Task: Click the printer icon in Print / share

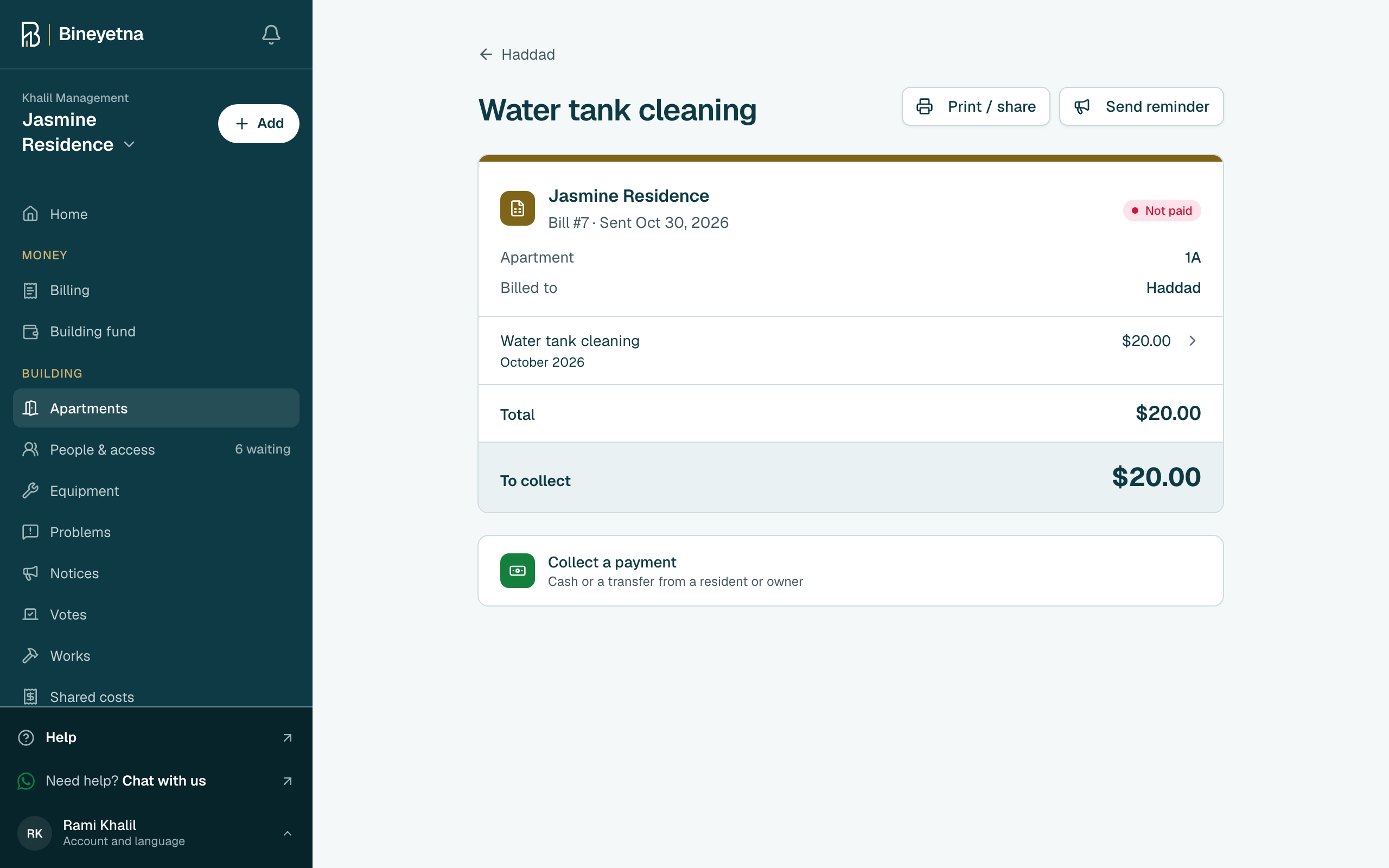Action: pos(924,106)
